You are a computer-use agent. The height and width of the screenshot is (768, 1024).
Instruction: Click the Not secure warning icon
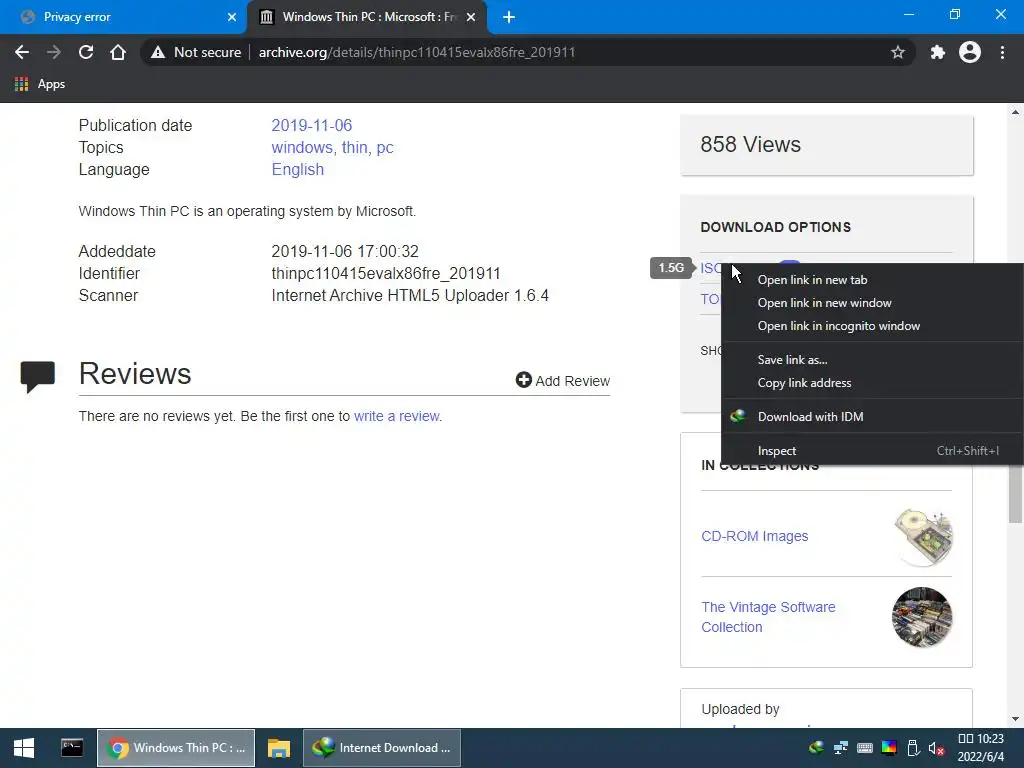157,52
